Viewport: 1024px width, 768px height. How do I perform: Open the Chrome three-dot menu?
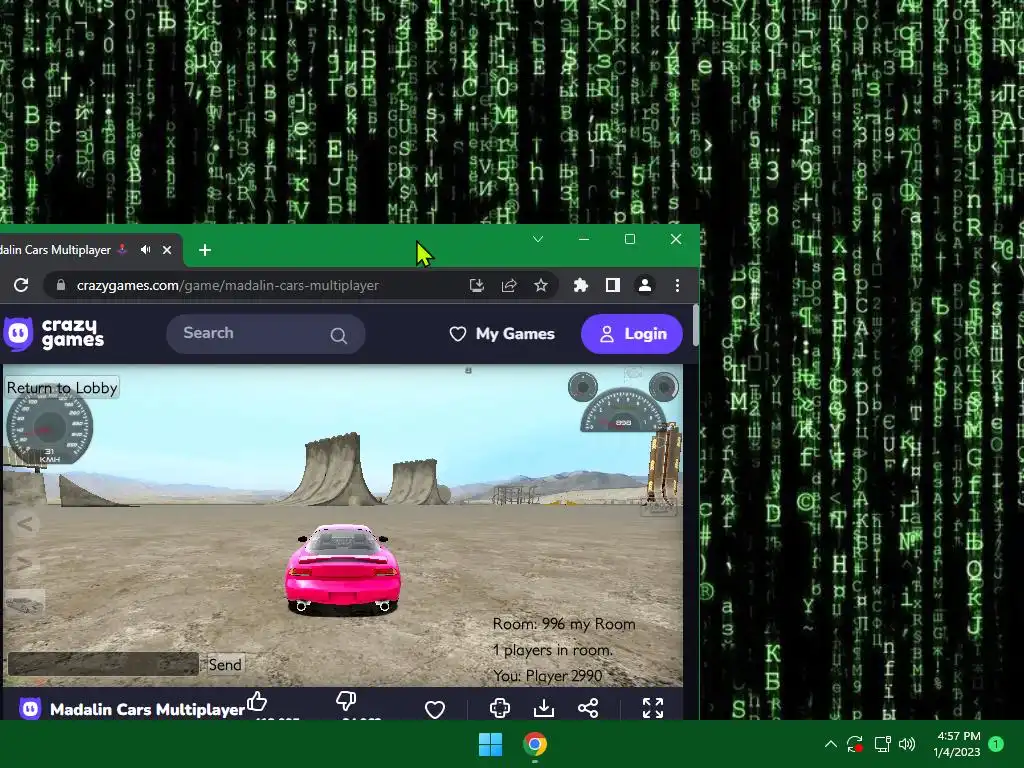click(677, 285)
